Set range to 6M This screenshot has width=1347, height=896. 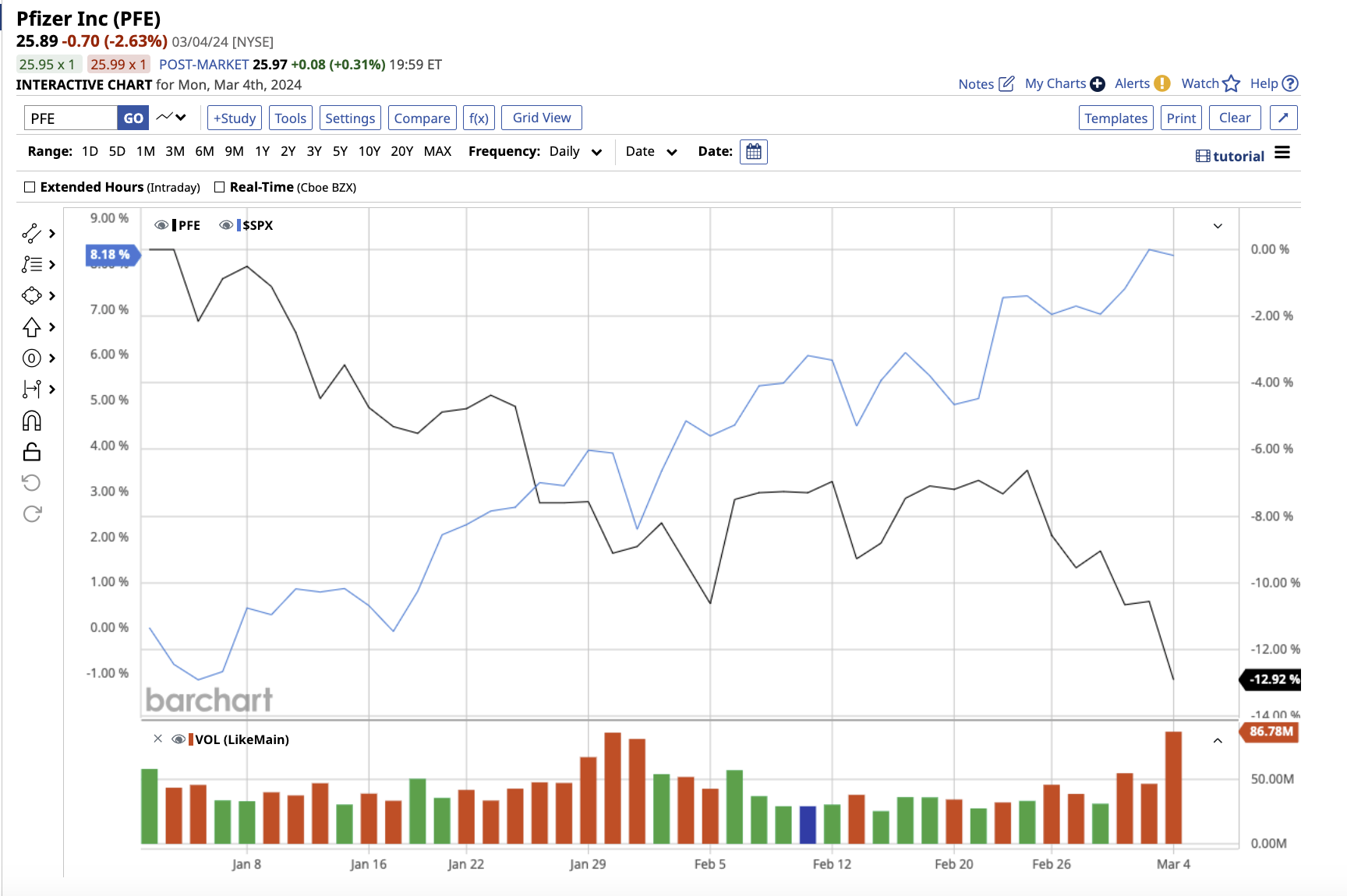click(x=205, y=151)
